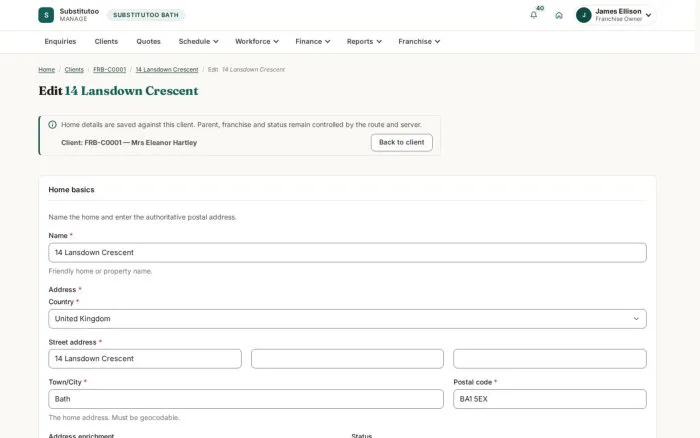Viewport: 700px width, 438px height.
Task: Click the Substitutoo Bath franchise badge
Action: pos(146,15)
